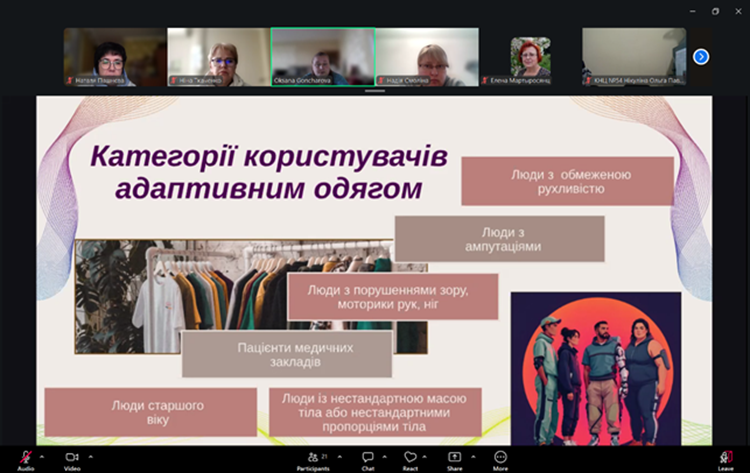Maximize the Zoom meeting window
750x473 pixels.
click(715, 11)
